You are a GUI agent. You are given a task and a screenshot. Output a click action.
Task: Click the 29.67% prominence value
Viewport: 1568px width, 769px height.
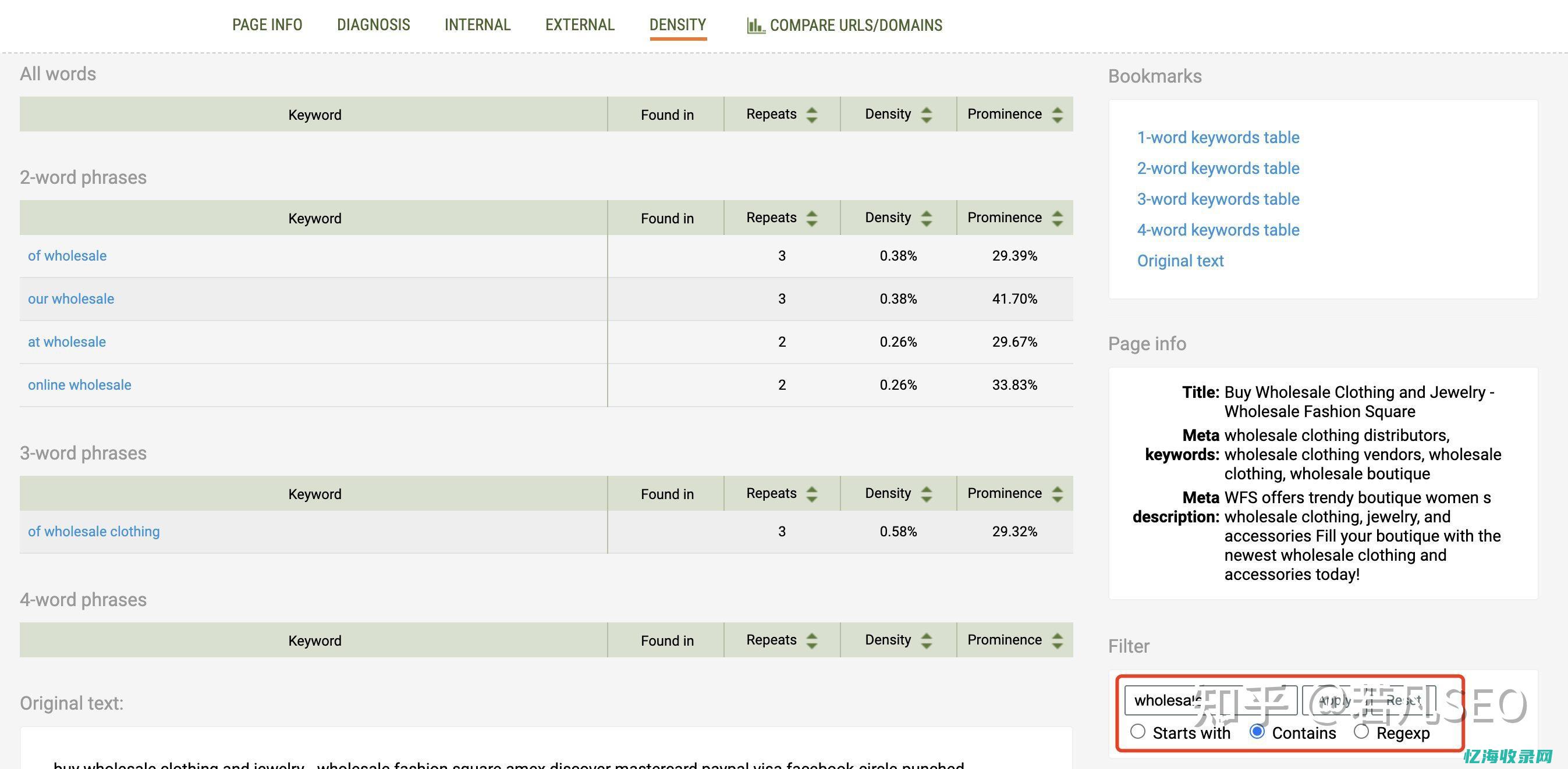pos(1014,342)
